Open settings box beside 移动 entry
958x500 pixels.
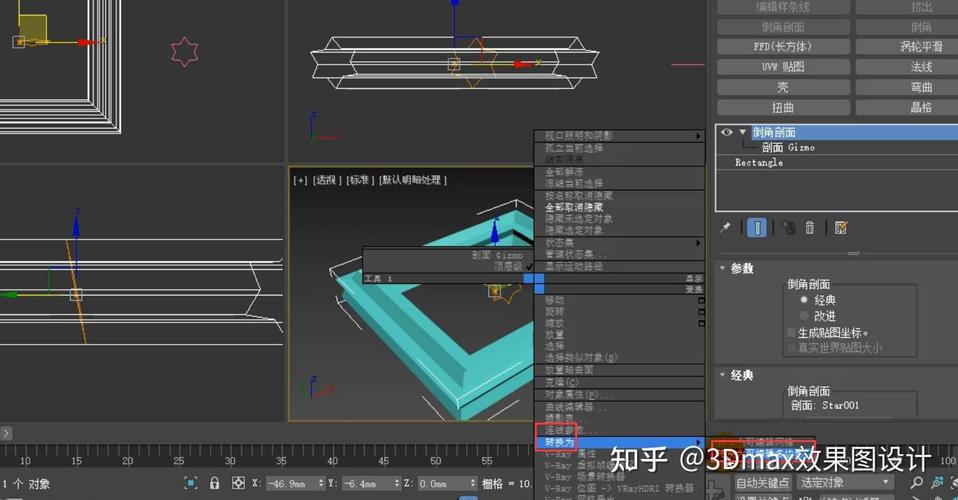(701, 300)
